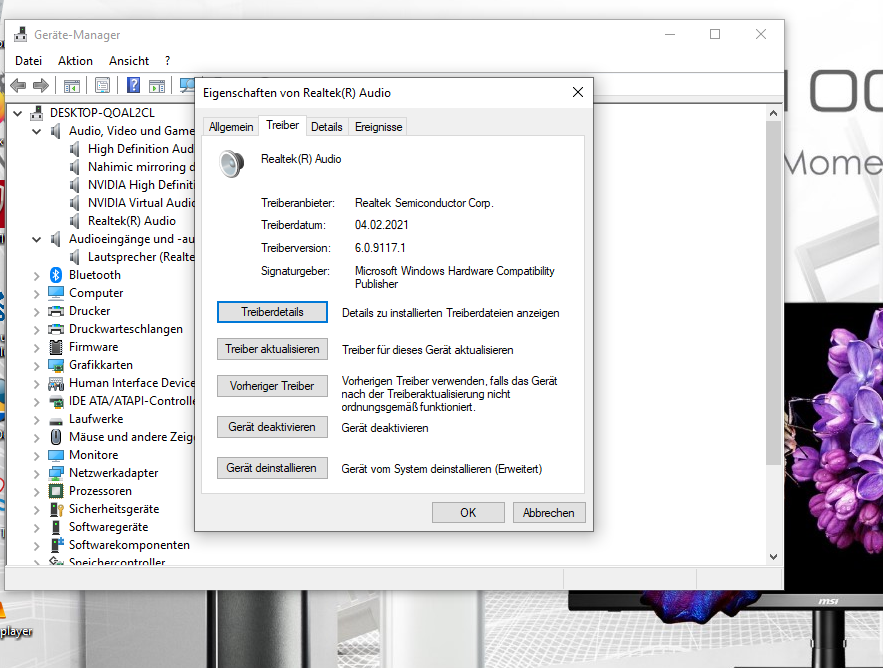Open the Datei menu
883x668 pixels.
(28, 61)
